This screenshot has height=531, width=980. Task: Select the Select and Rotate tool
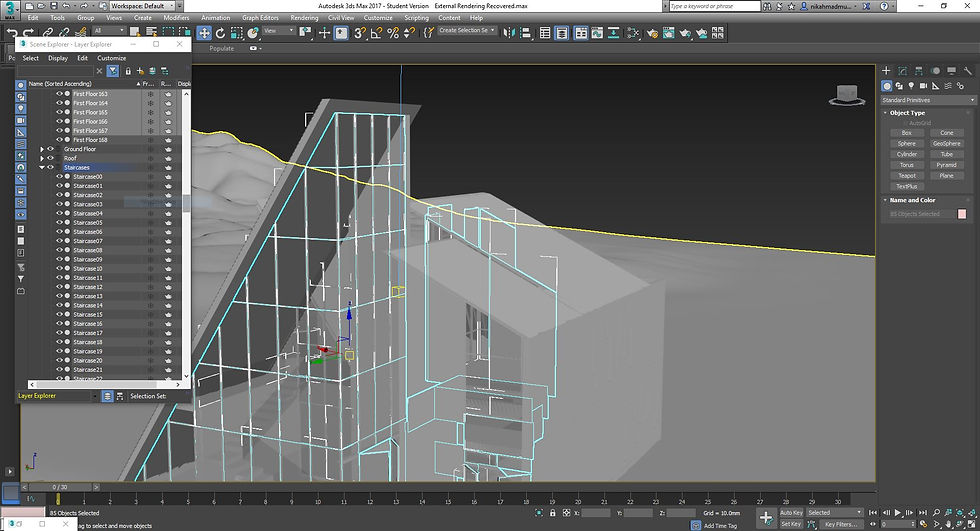click(x=221, y=32)
